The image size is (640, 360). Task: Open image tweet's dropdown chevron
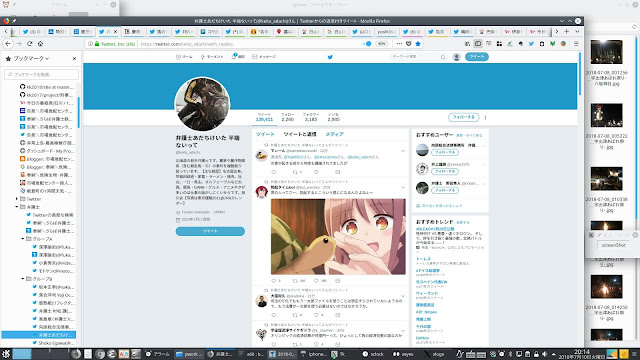tap(403, 187)
